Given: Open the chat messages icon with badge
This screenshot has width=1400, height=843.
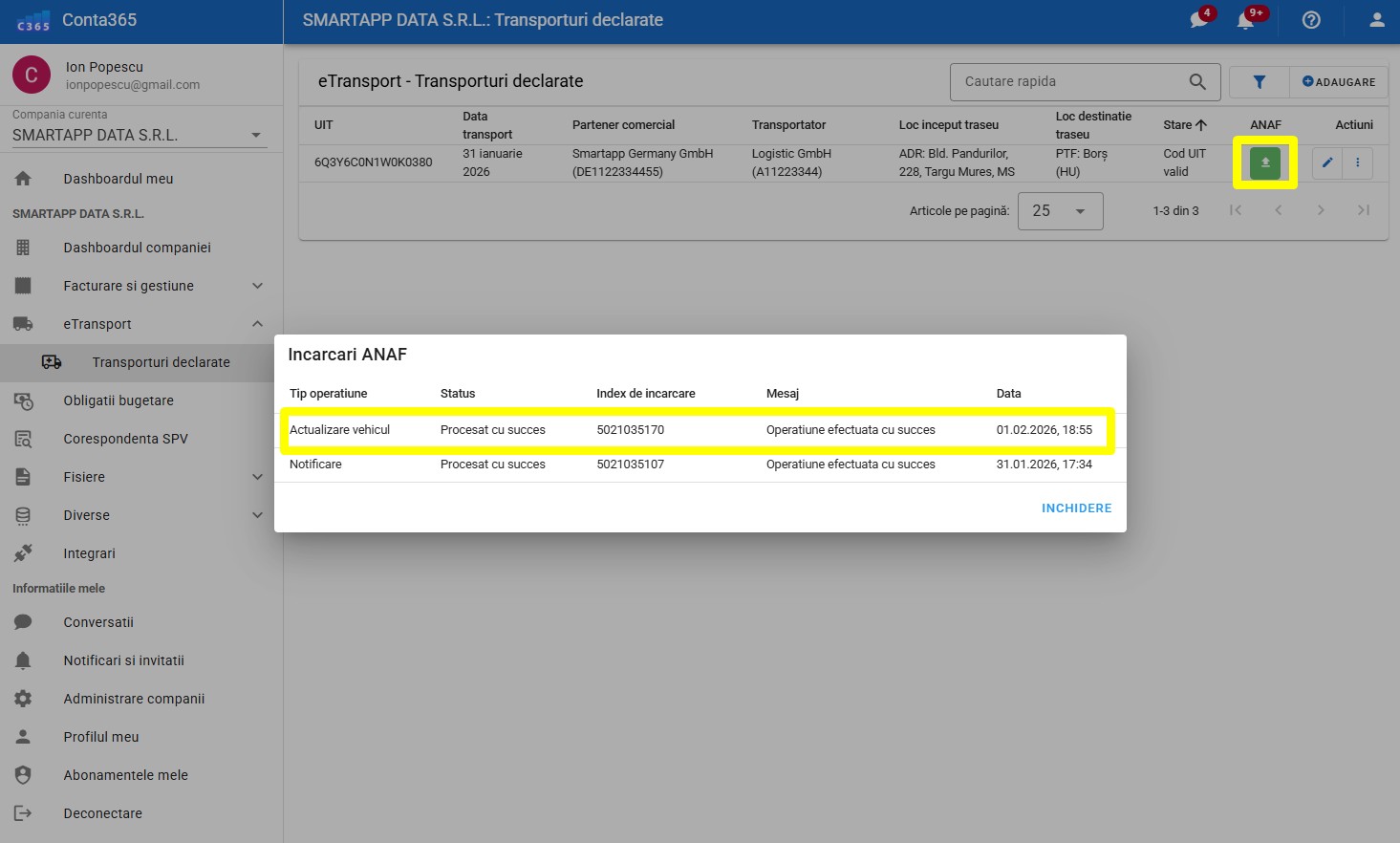Looking at the screenshot, I should tap(1199, 20).
